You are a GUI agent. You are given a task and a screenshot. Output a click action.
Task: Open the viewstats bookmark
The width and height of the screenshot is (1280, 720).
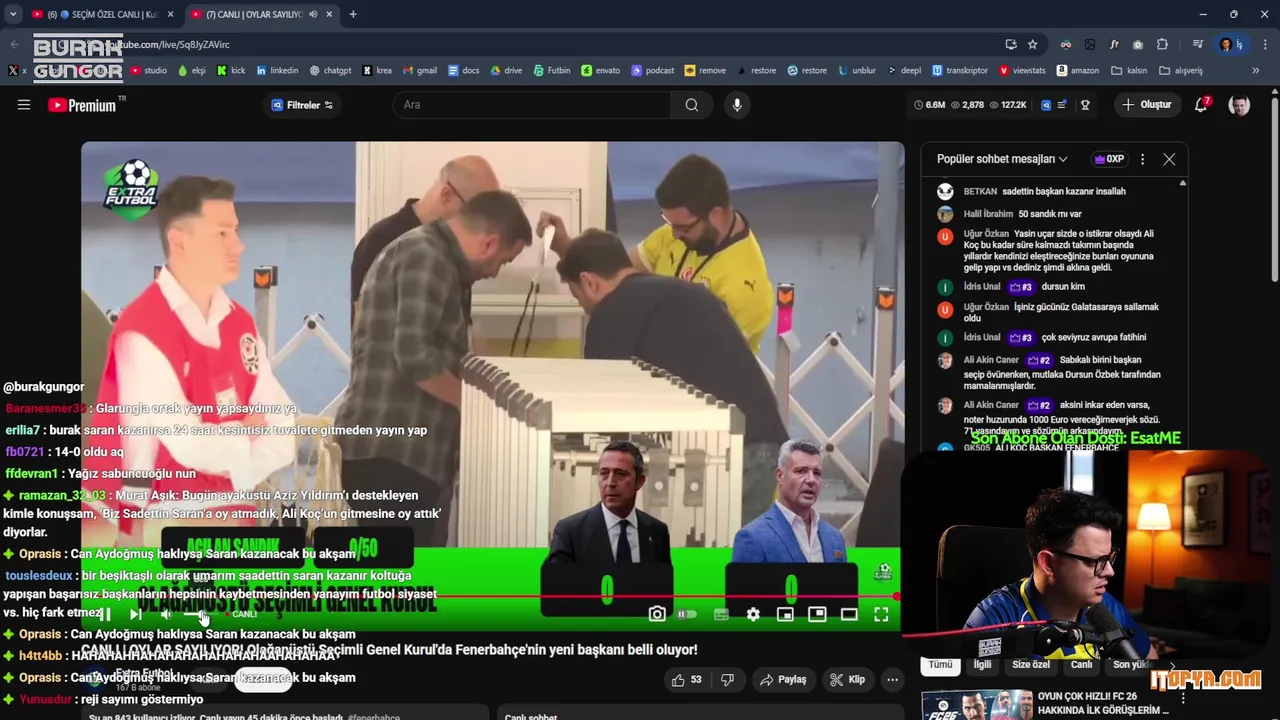coord(1020,70)
